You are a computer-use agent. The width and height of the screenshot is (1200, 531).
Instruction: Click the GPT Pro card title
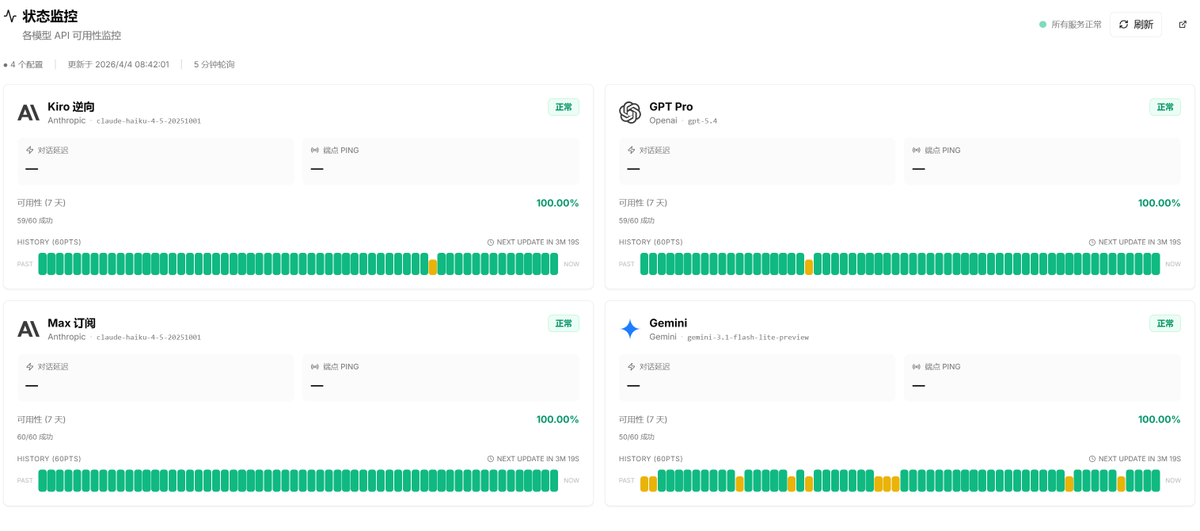click(x=671, y=107)
